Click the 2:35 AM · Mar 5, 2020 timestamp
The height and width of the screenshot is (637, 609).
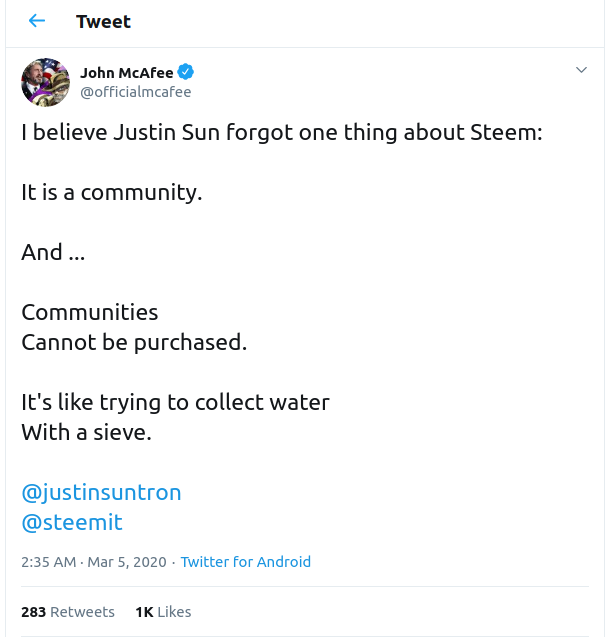click(x=96, y=562)
